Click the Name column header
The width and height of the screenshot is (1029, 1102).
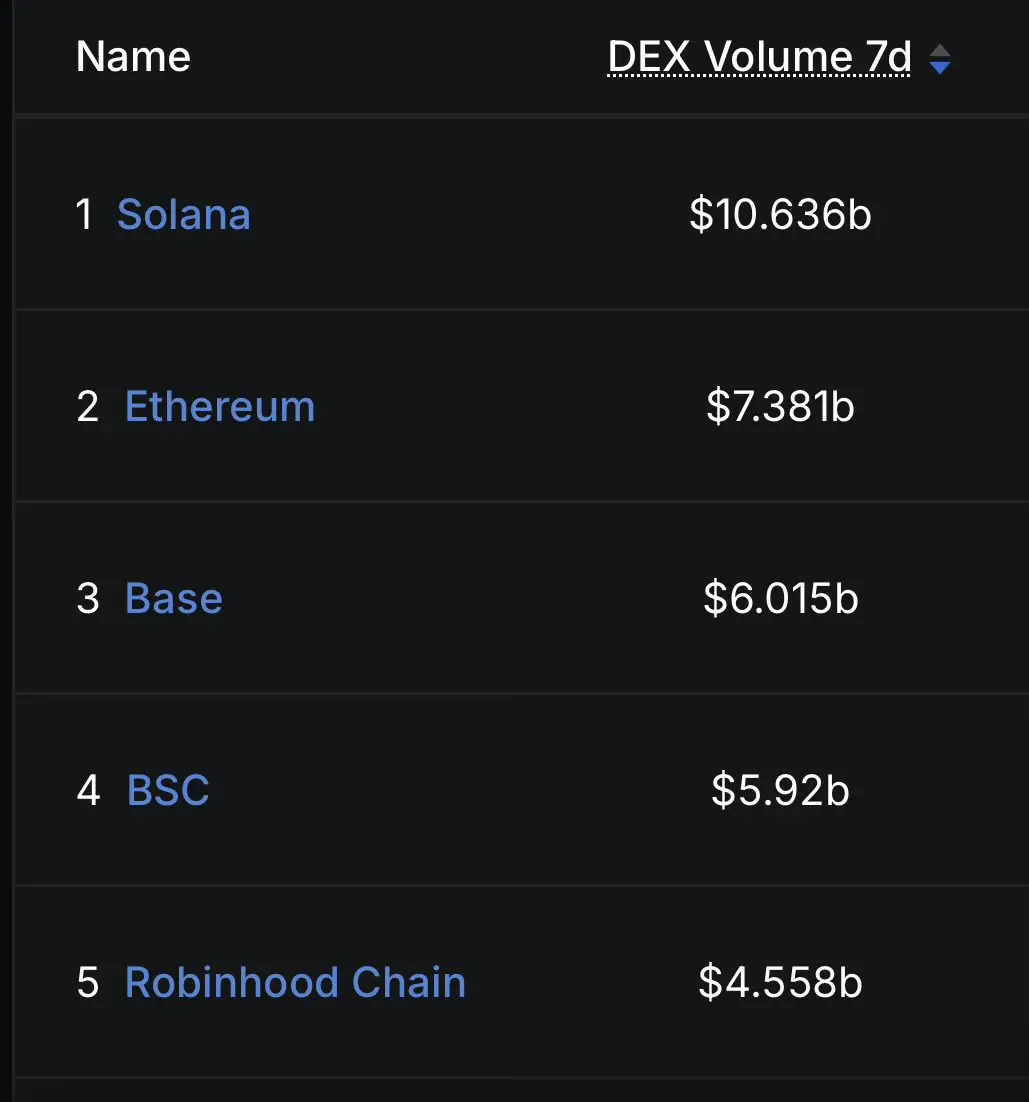click(134, 57)
